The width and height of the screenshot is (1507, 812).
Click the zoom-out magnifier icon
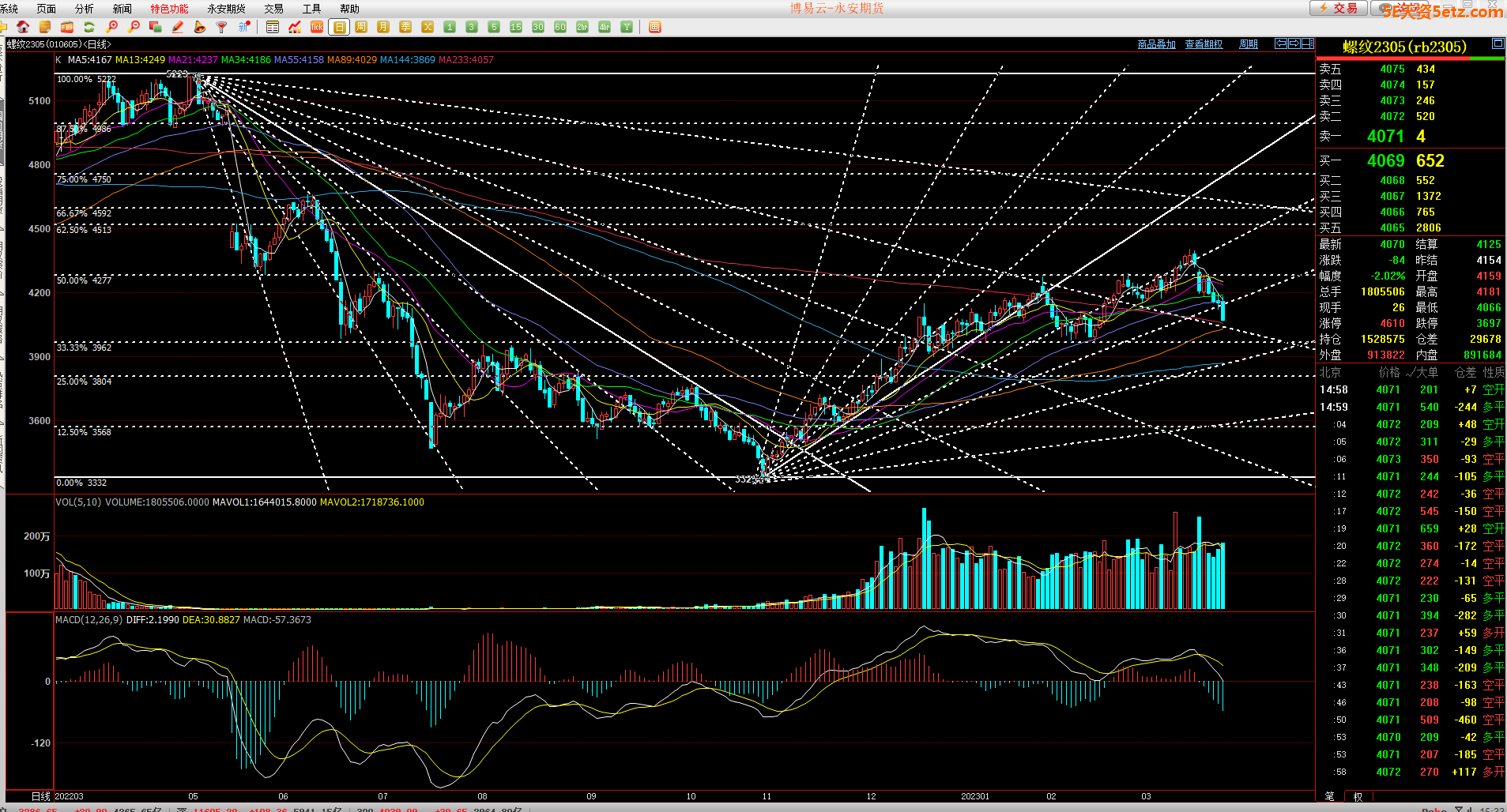[134, 27]
